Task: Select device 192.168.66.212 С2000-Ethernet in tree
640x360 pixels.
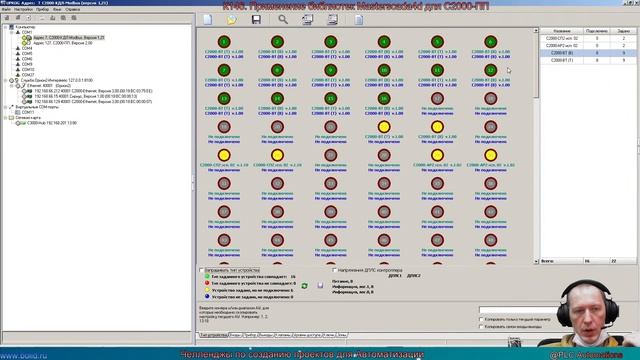Action: [93, 91]
